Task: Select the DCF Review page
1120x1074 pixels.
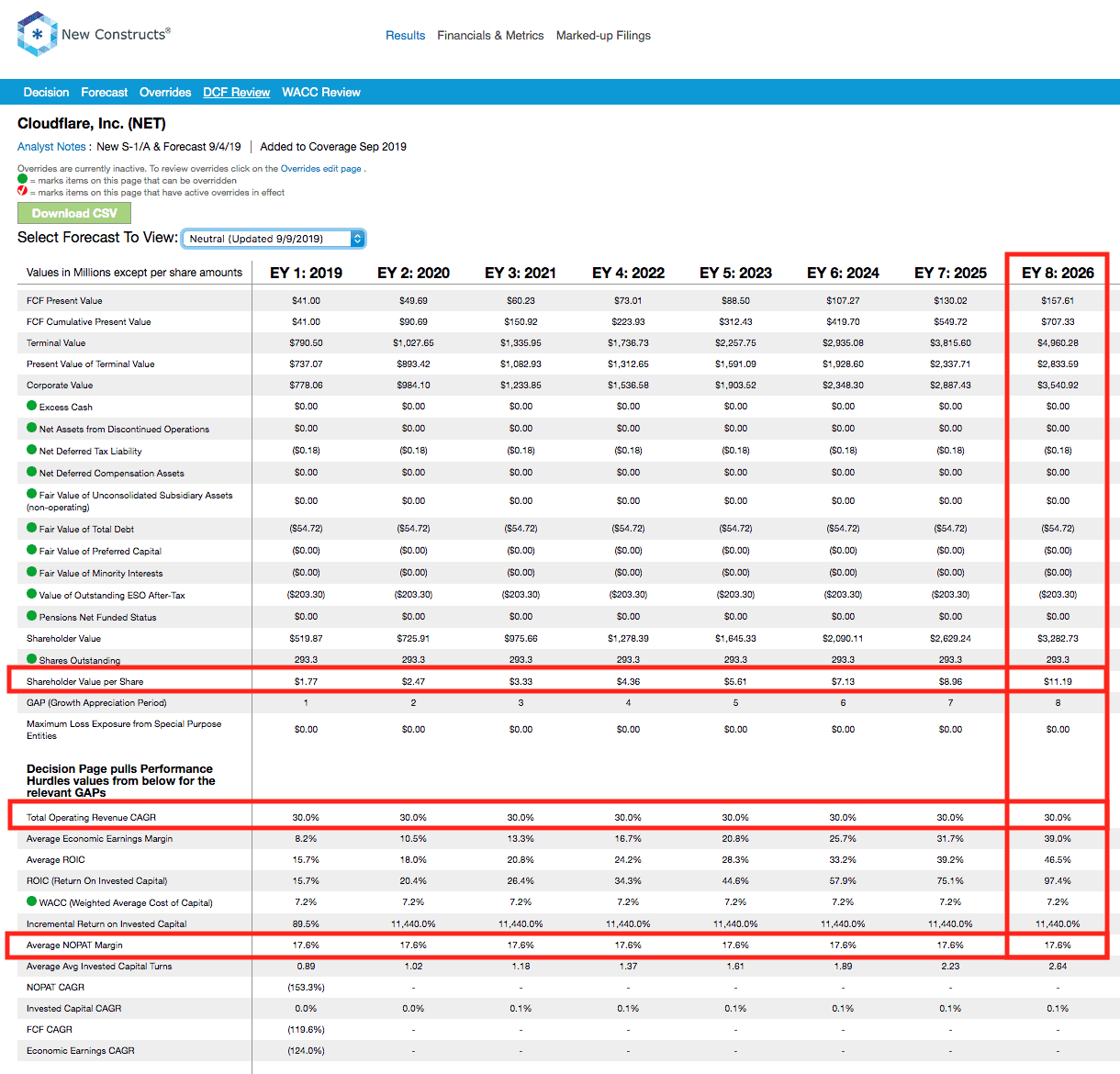Action: 236,93
